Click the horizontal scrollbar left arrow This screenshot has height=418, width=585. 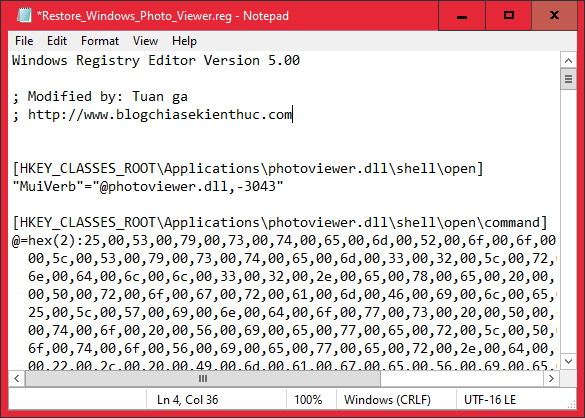tap(17, 378)
